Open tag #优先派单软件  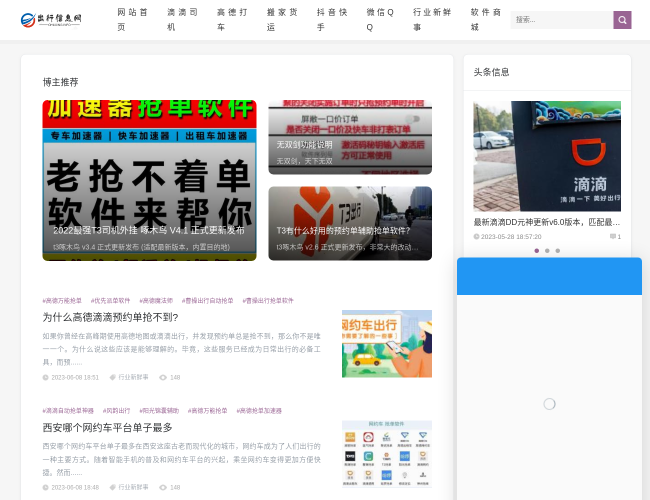pyautogui.click(x=110, y=301)
